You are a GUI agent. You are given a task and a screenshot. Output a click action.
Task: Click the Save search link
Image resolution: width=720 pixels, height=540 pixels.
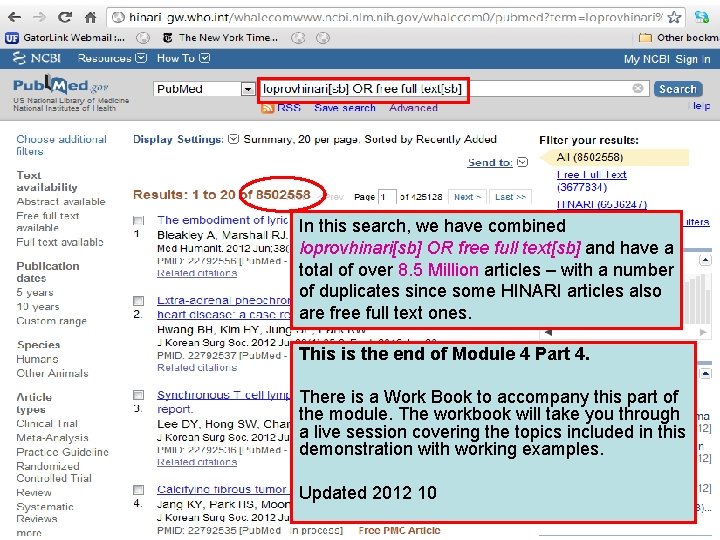345,108
